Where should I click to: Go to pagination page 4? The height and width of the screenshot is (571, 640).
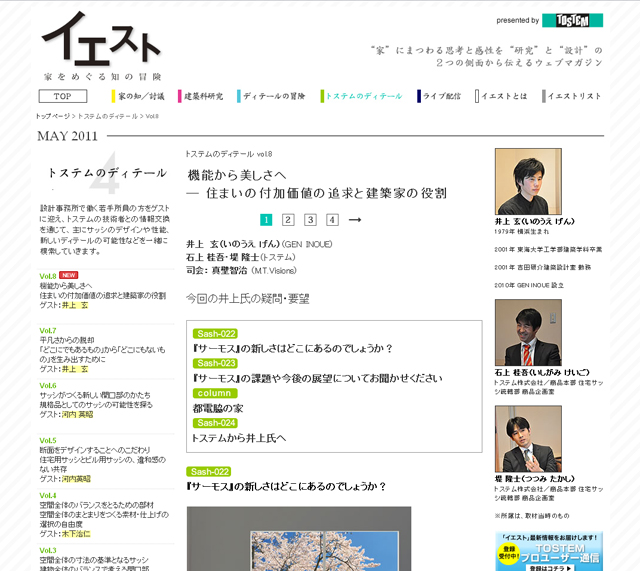pos(332,220)
